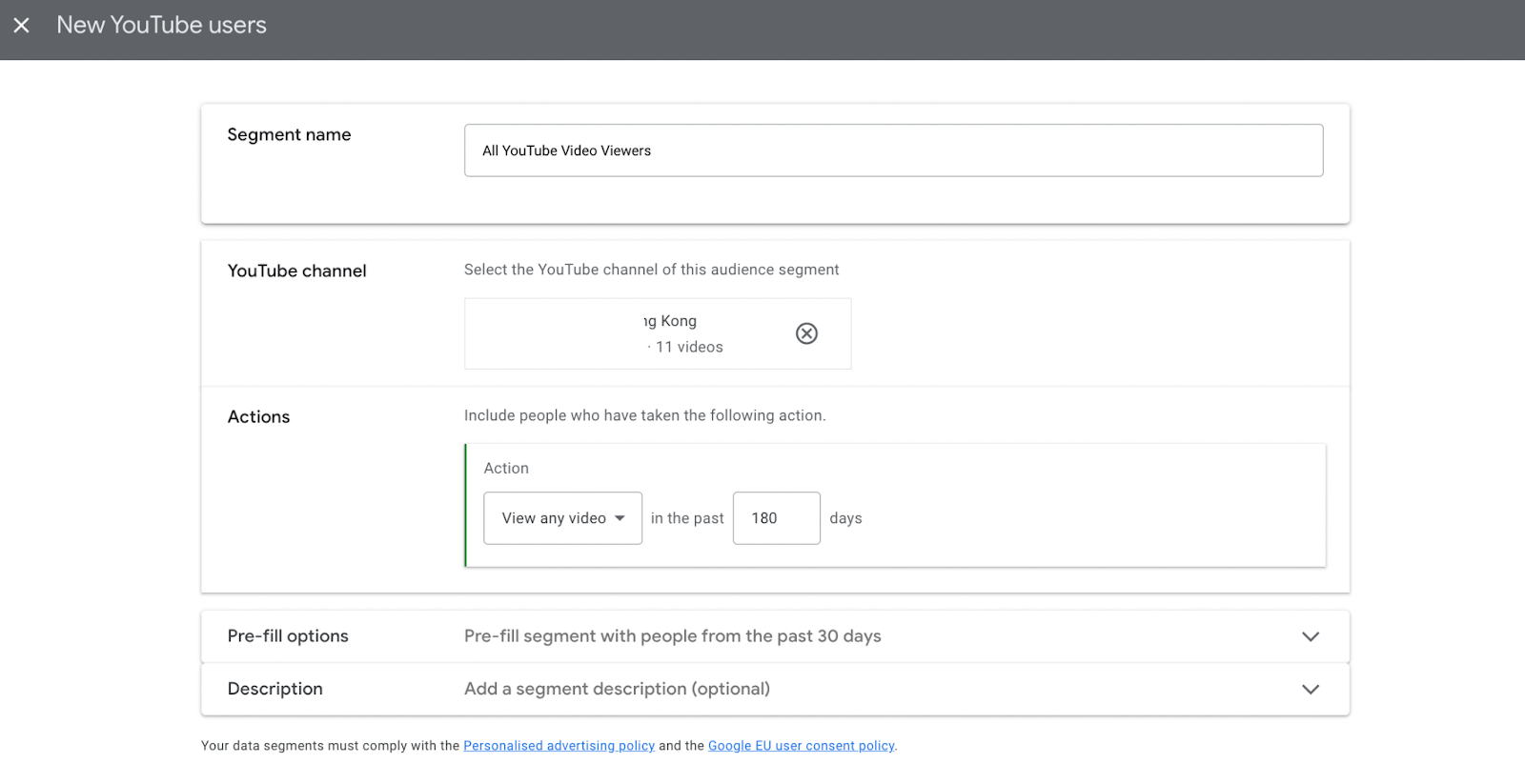Open the Personalised advertising policy link
1525x784 pixels.
559,746
